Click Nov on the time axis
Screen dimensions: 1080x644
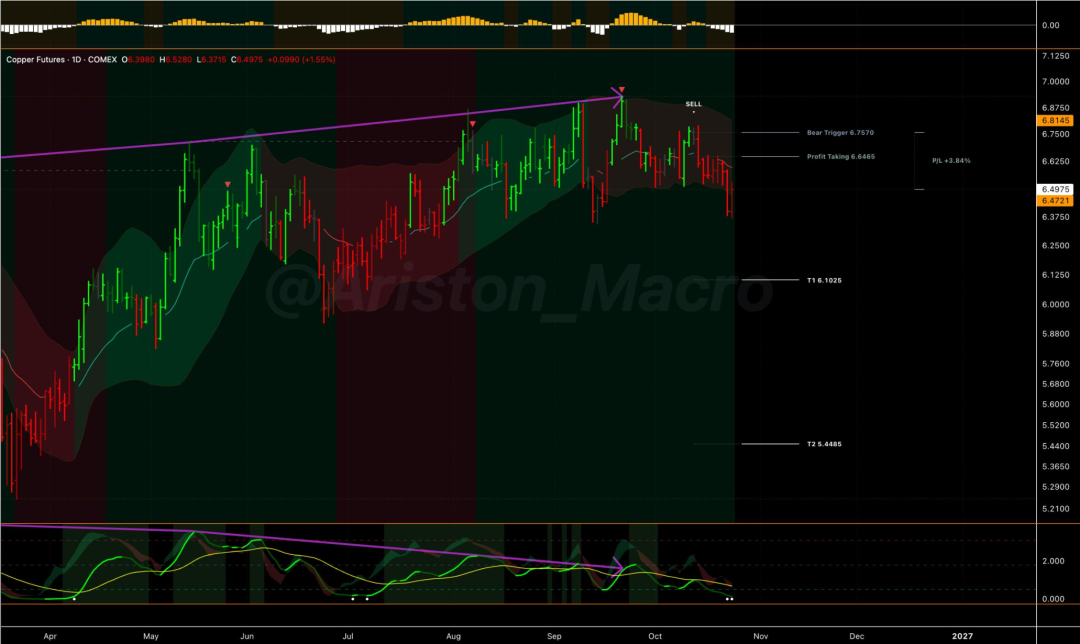pos(760,636)
